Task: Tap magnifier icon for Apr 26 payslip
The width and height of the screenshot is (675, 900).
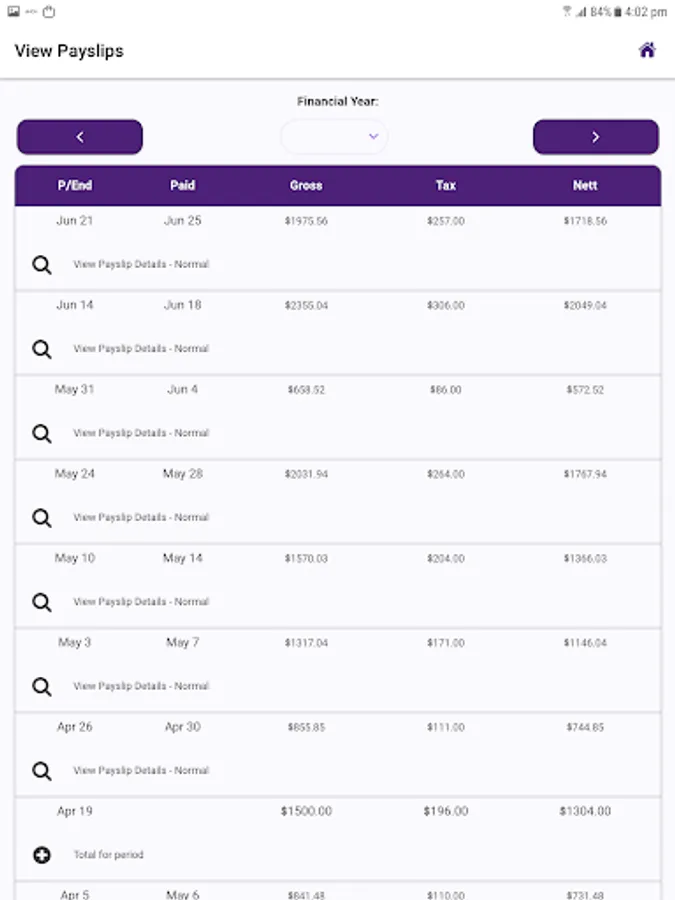Action: pyautogui.click(x=42, y=770)
